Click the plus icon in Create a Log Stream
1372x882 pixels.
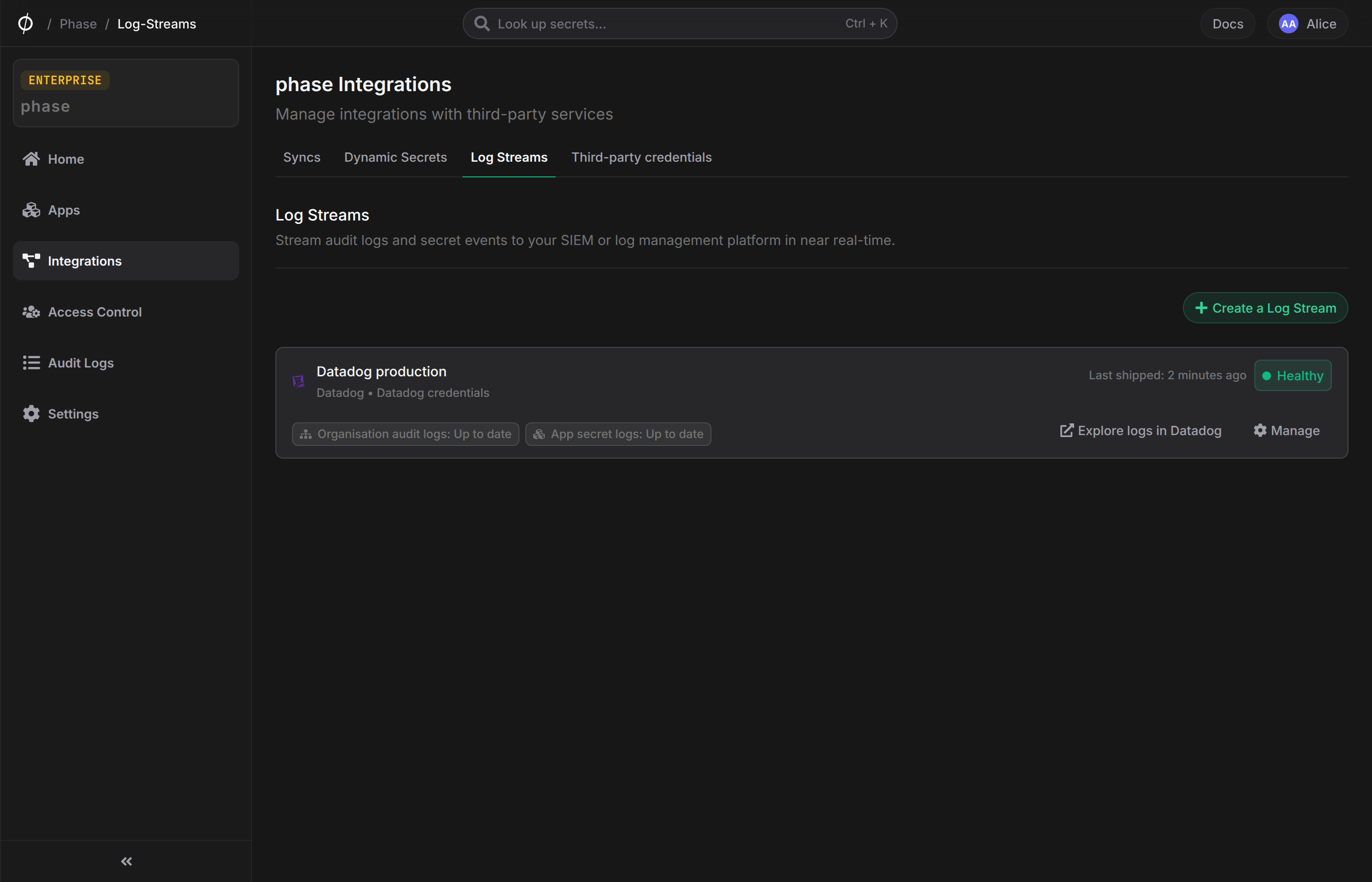coord(1201,308)
